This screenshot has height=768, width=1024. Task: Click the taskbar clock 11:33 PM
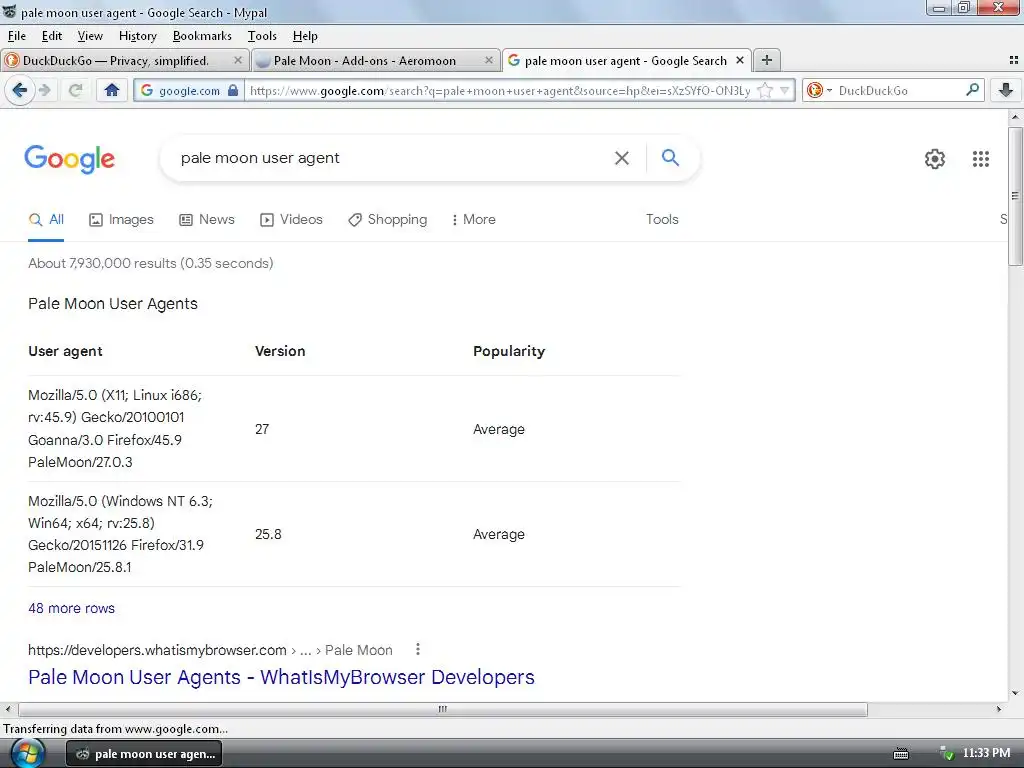(x=986, y=753)
